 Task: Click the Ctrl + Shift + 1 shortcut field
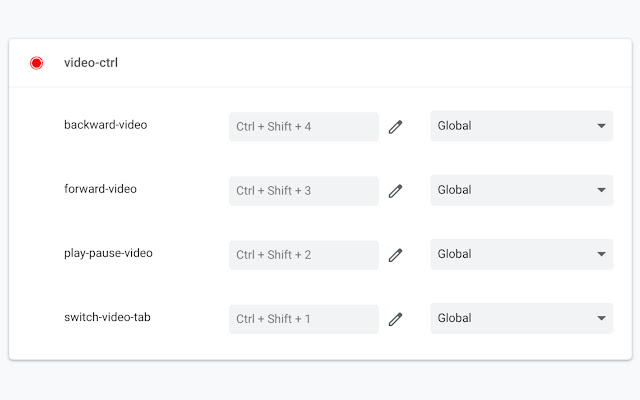click(x=303, y=319)
